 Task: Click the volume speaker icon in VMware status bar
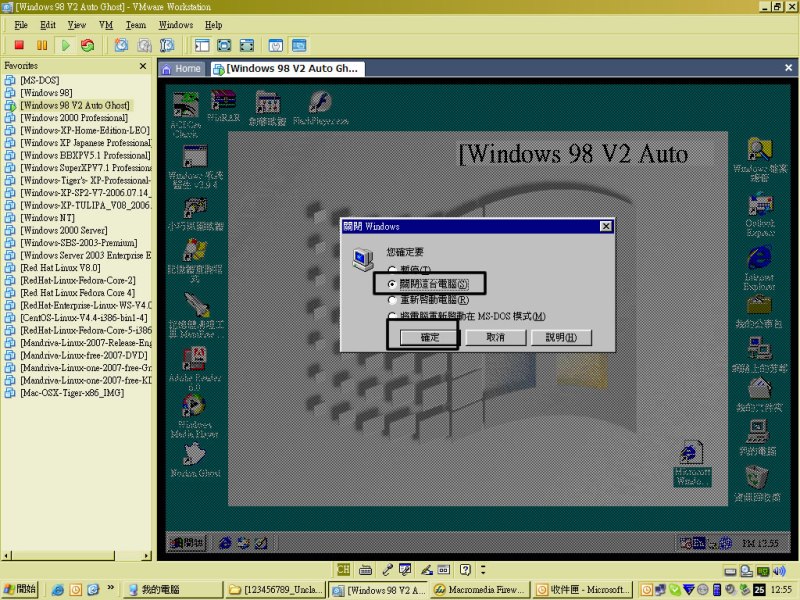(x=779, y=570)
